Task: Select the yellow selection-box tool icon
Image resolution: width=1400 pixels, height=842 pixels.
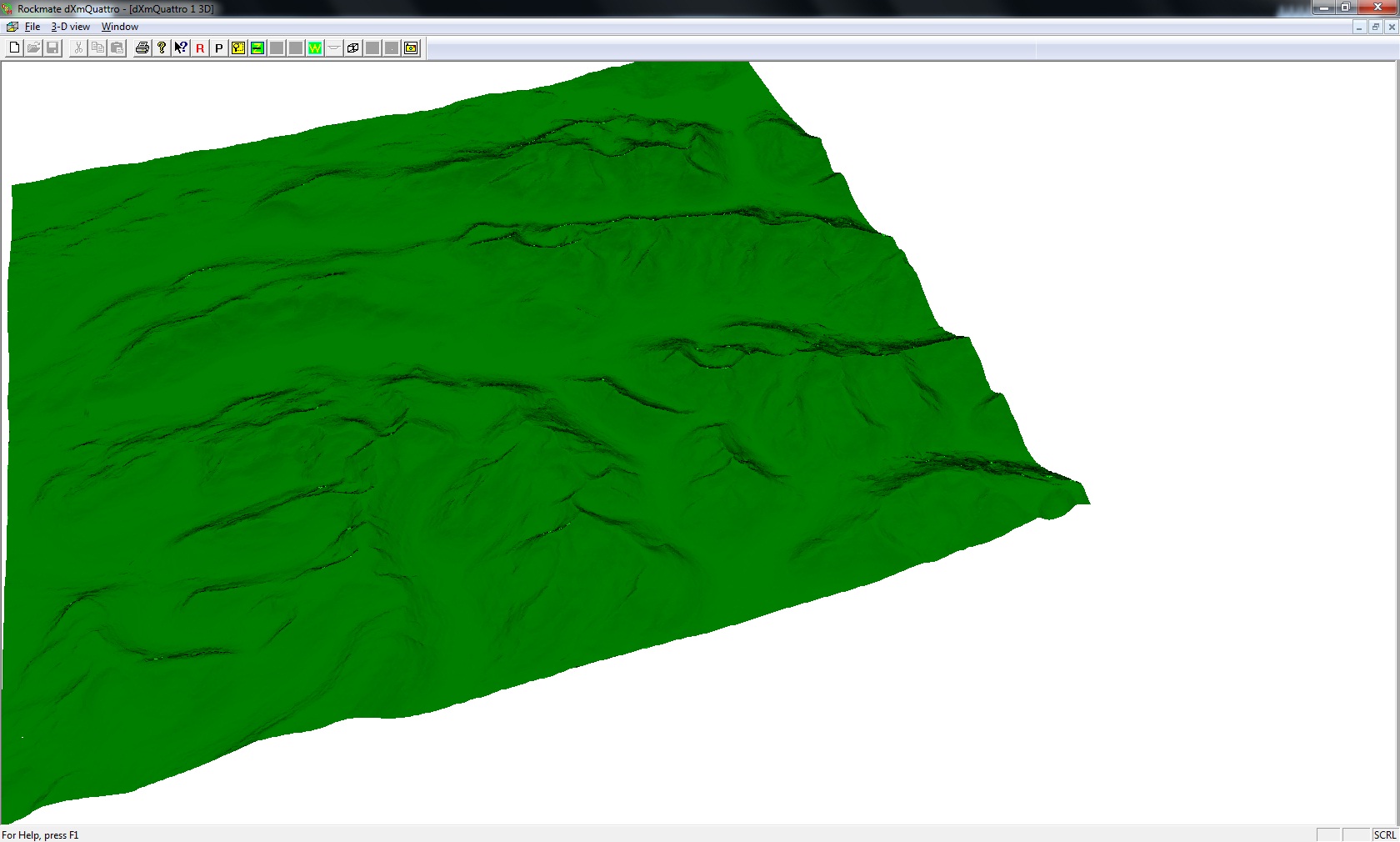Action: (x=238, y=48)
